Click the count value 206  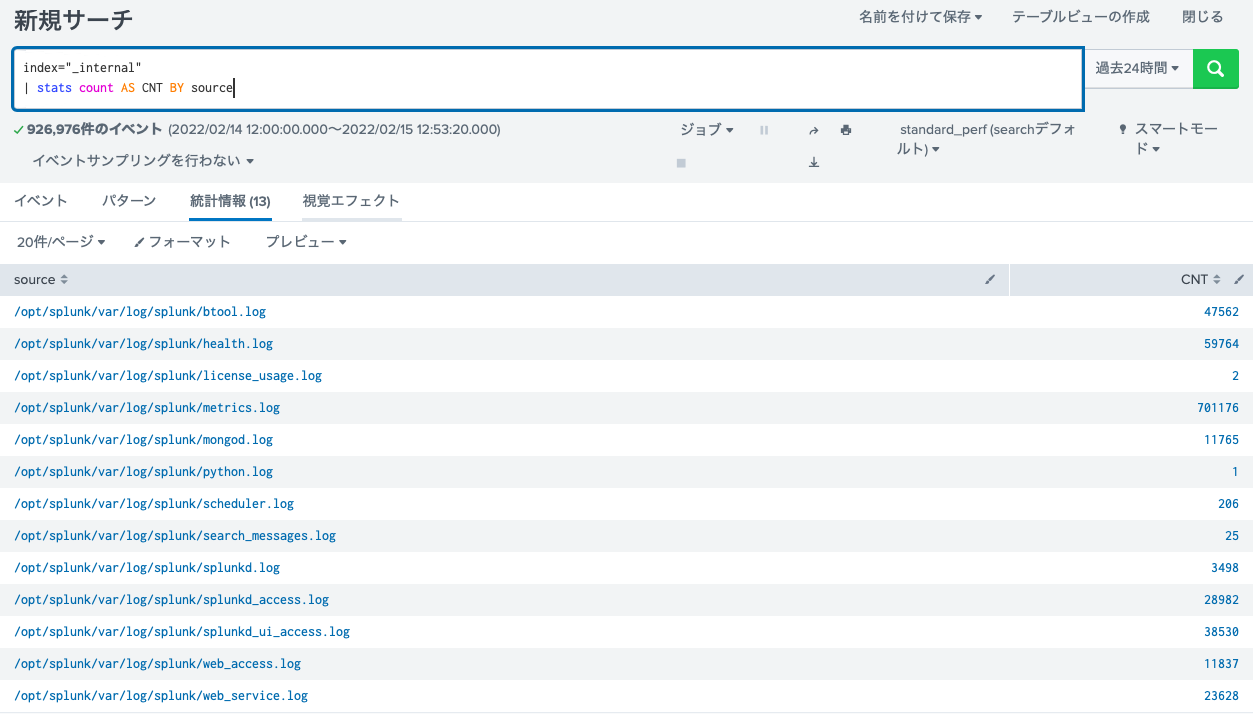point(1229,504)
